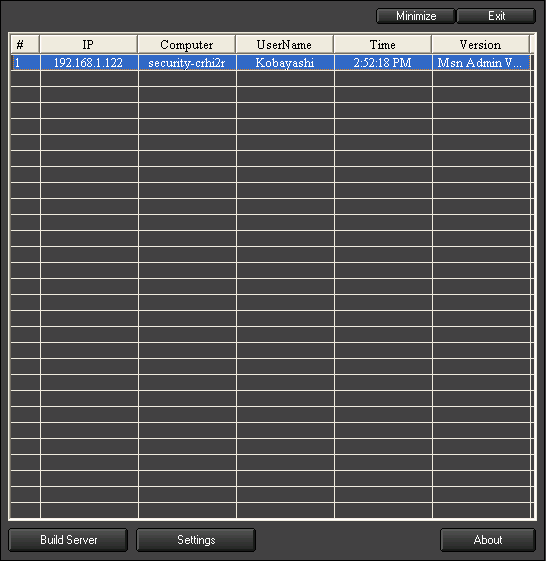The height and width of the screenshot is (561, 546).
Task: Open the Settings window
Action: (196, 540)
